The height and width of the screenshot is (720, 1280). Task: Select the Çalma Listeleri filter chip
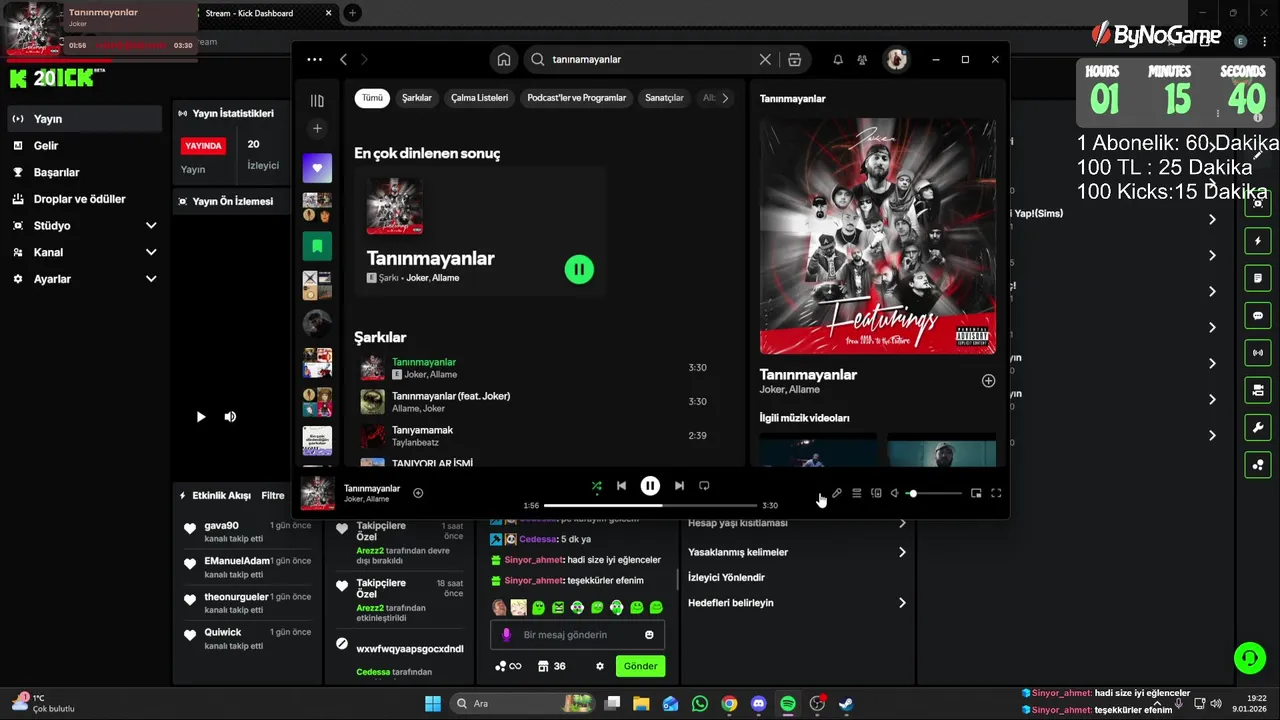click(x=479, y=98)
